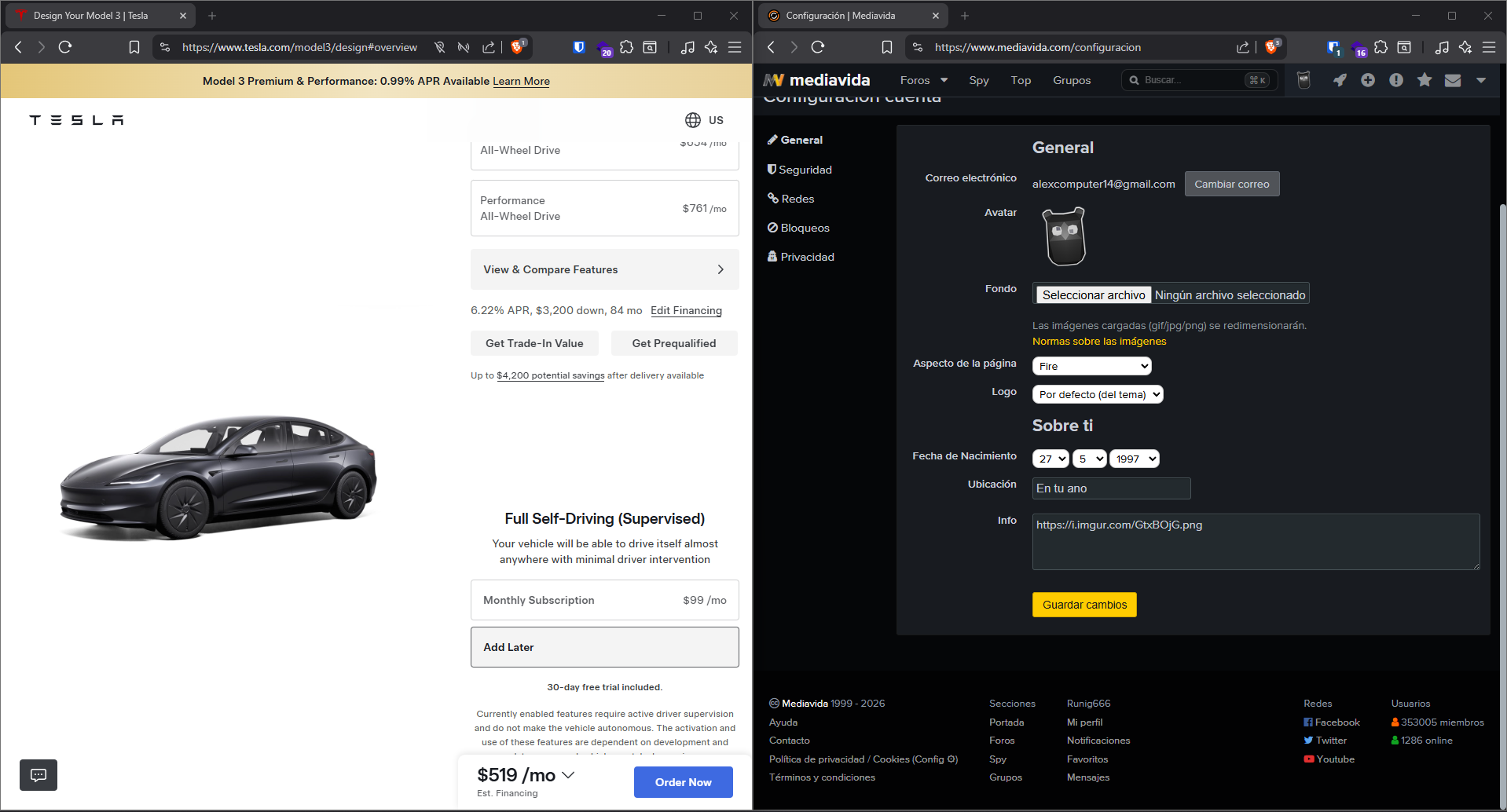Open Mediavida notifications exclamation icon

tap(1396, 80)
